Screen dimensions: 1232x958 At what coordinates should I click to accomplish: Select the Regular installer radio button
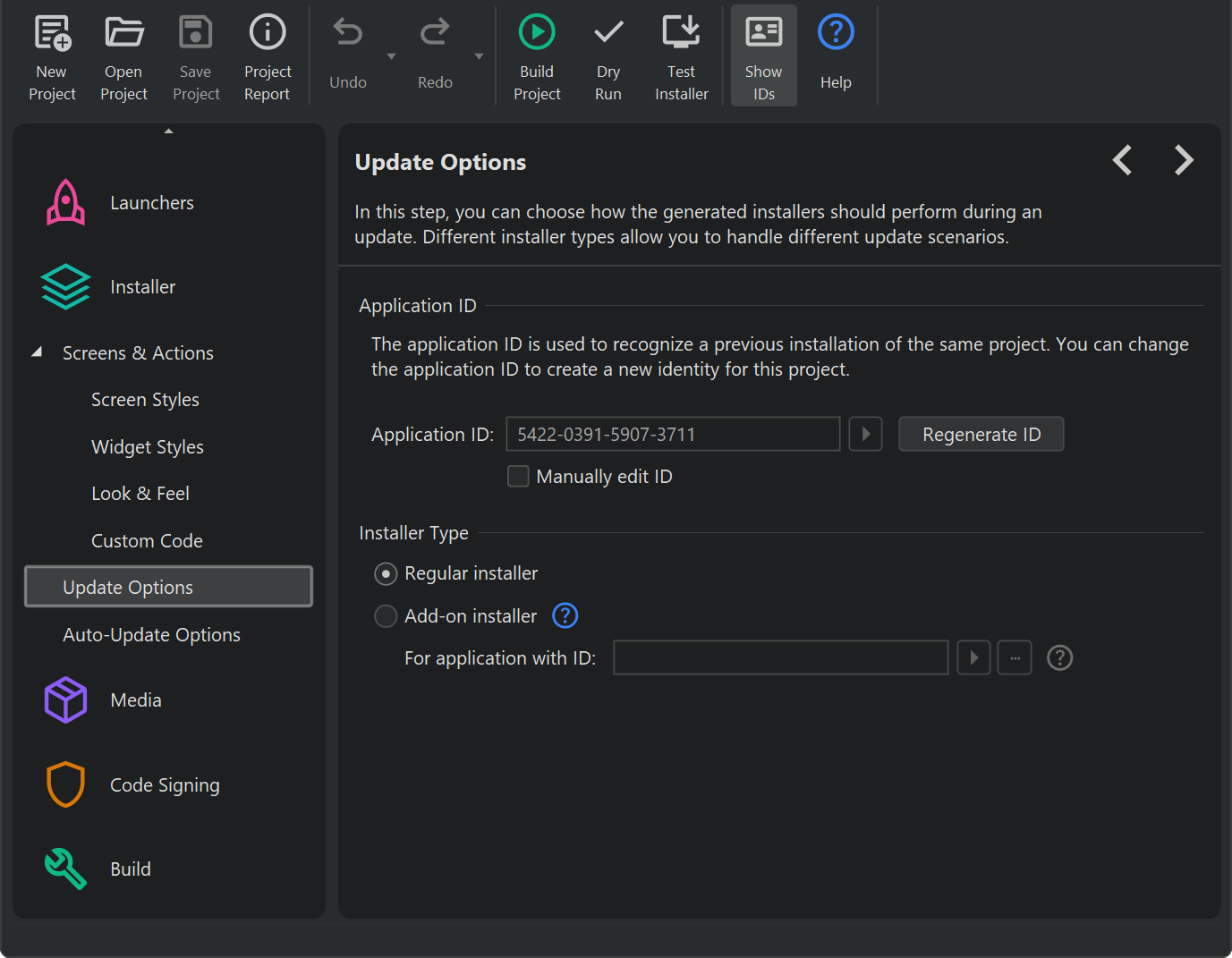pos(386,573)
